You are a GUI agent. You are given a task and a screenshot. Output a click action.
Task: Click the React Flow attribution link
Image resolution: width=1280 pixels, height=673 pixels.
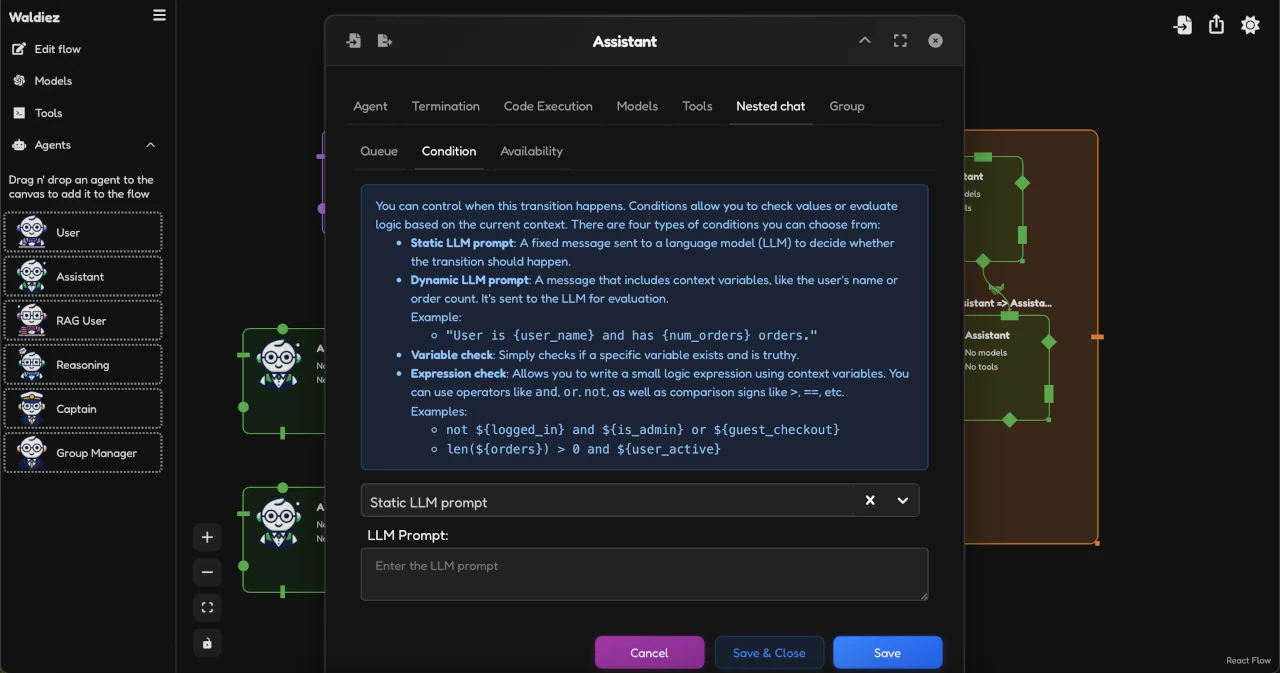[1248, 660]
